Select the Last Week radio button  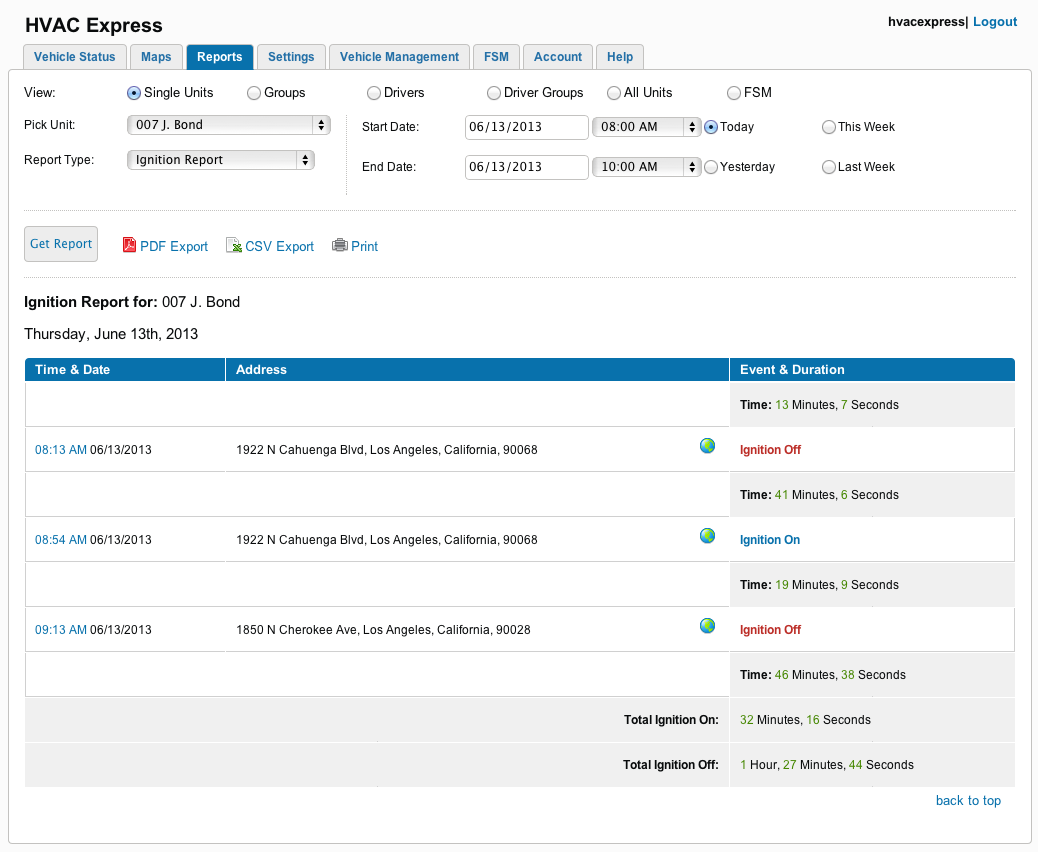pos(828,167)
